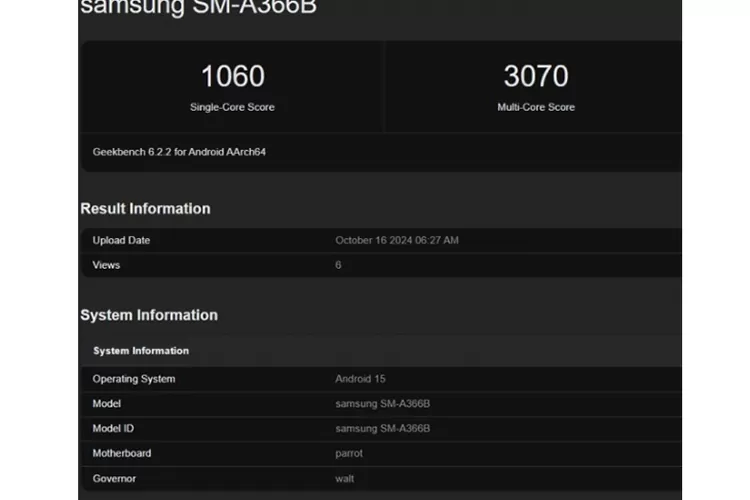Select the 3070 multi-core score value
The height and width of the screenshot is (500, 750).
(536, 76)
